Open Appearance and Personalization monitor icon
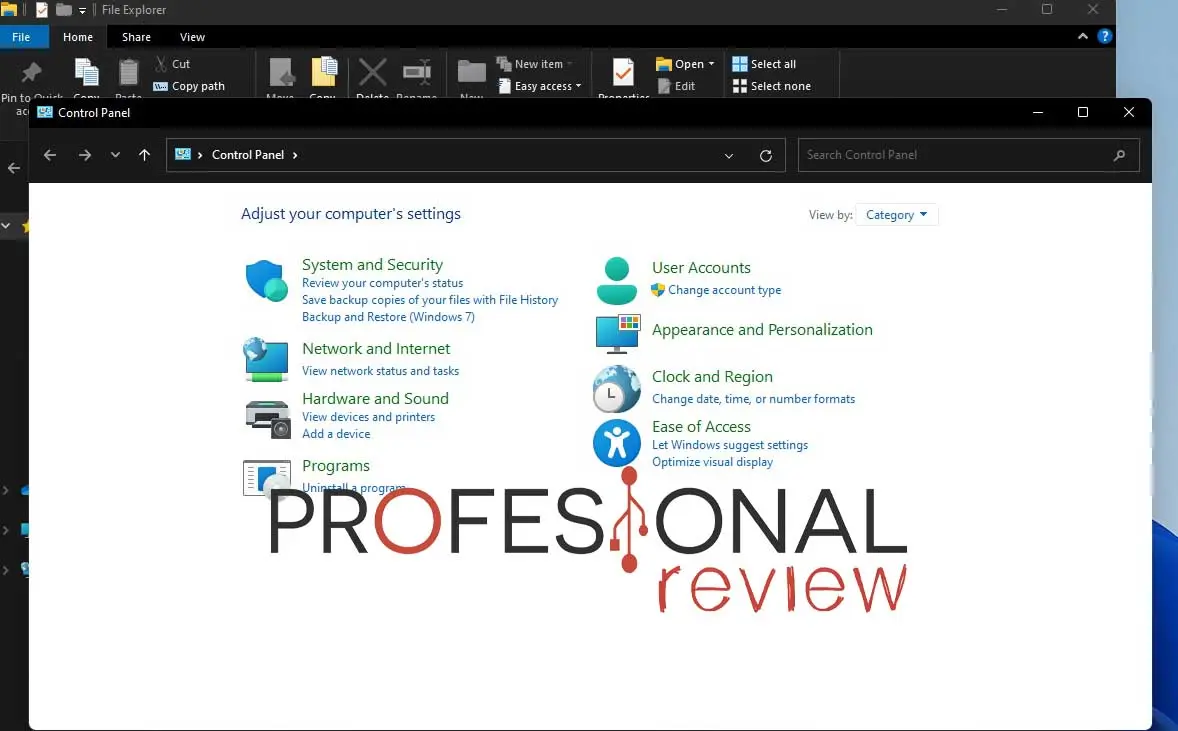 (618, 334)
